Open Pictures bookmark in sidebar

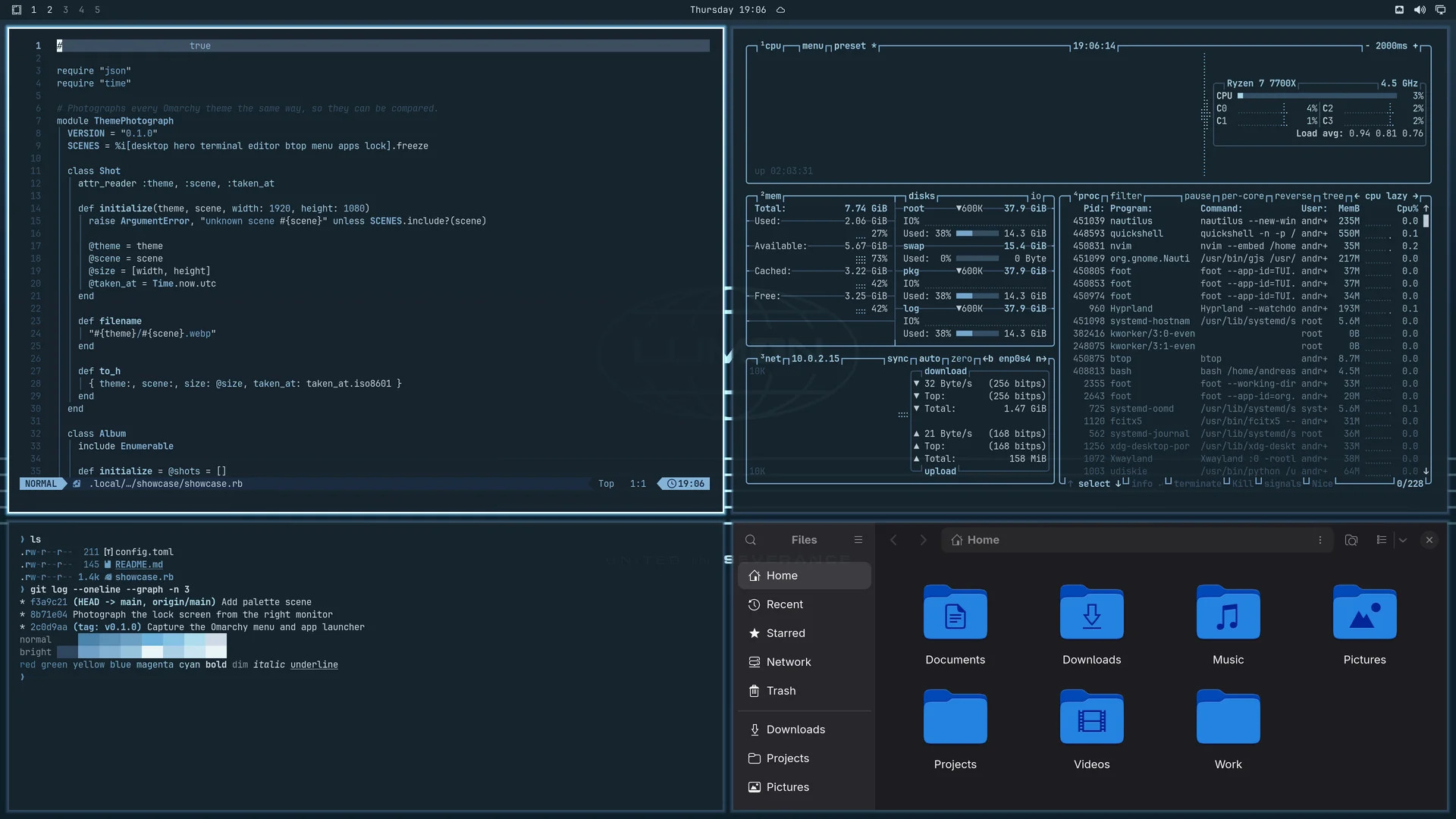pyautogui.click(x=805, y=787)
